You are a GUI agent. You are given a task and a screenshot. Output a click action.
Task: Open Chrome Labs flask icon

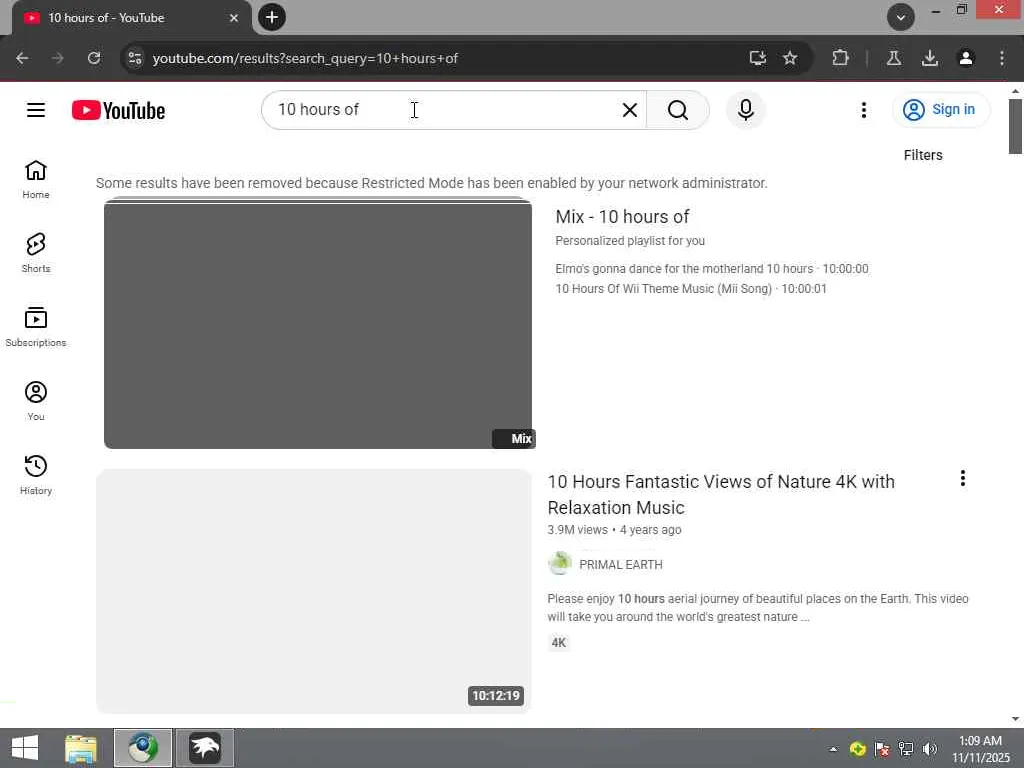893,58
